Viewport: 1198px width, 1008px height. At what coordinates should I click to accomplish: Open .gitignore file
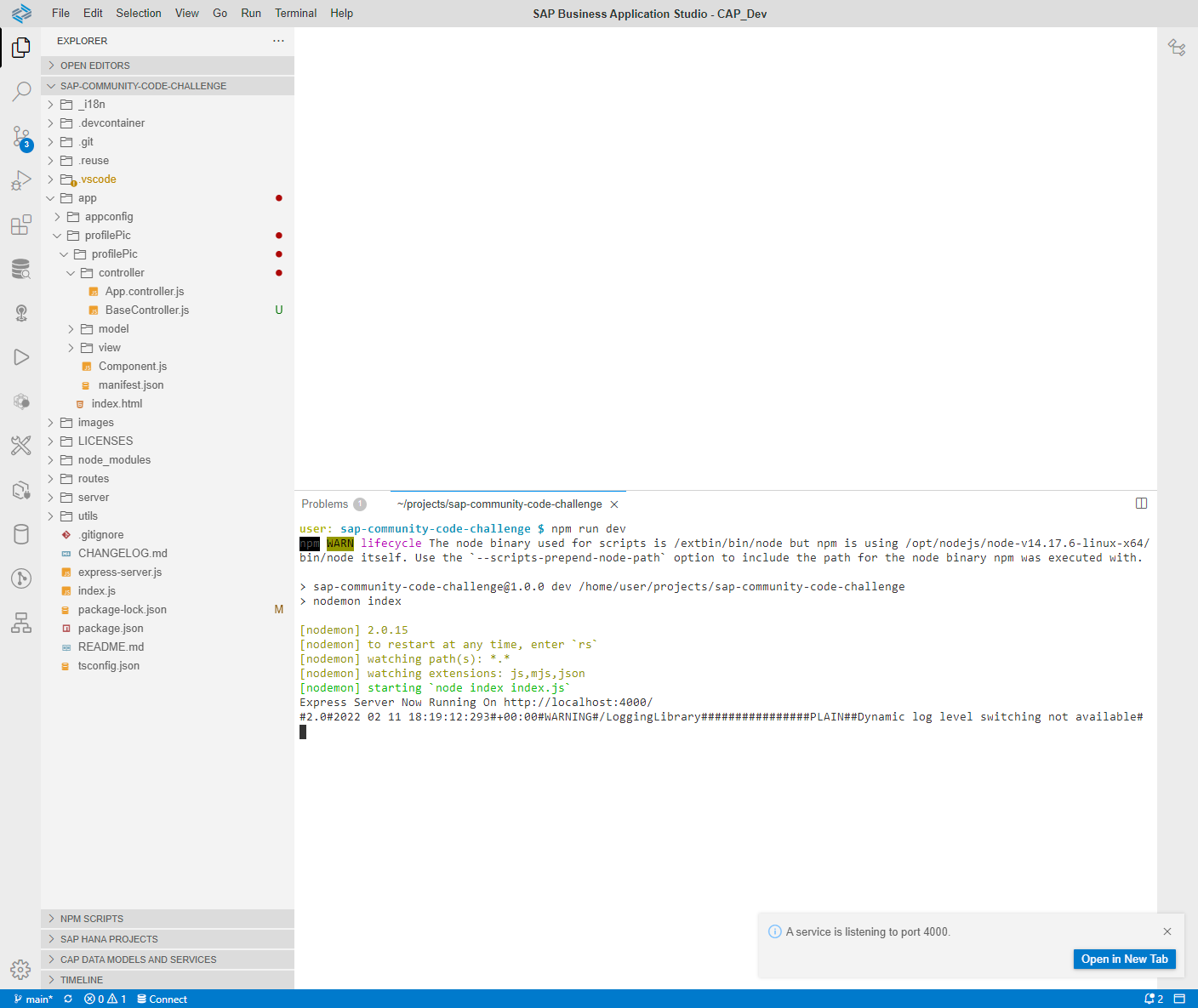[168, 535]
